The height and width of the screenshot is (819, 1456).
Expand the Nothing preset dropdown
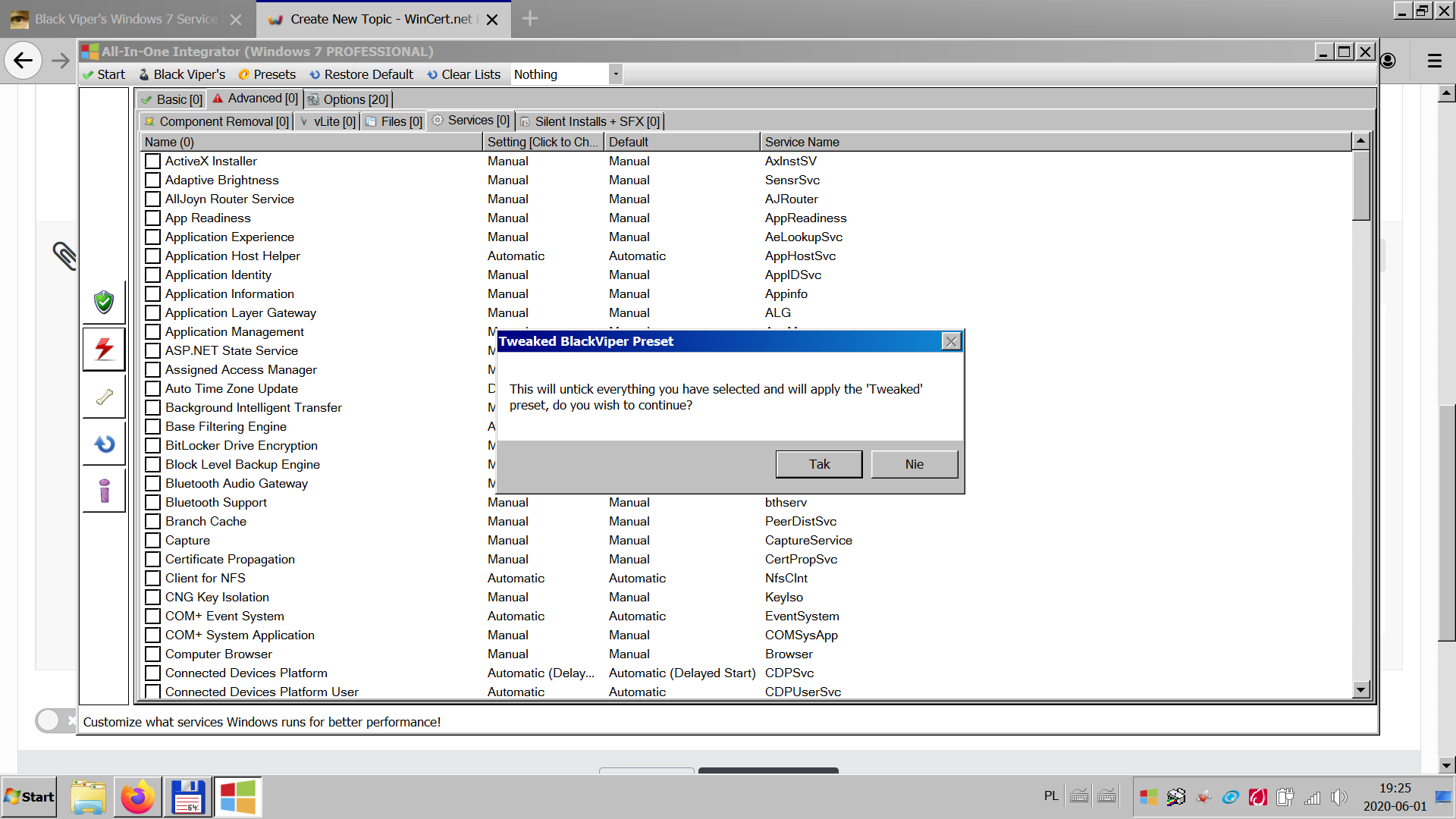615,74
